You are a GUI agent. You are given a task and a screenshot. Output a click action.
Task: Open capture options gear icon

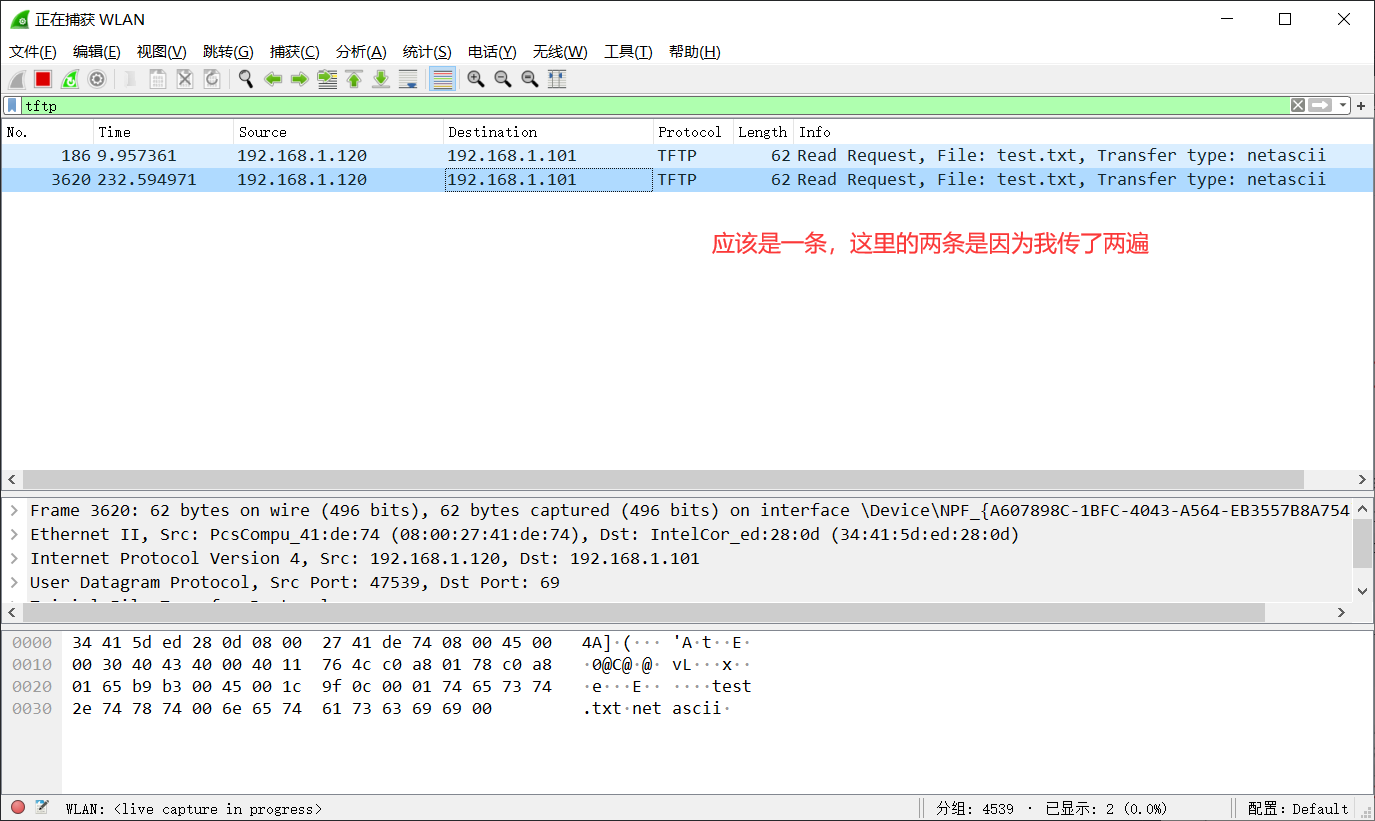(97, 79)
